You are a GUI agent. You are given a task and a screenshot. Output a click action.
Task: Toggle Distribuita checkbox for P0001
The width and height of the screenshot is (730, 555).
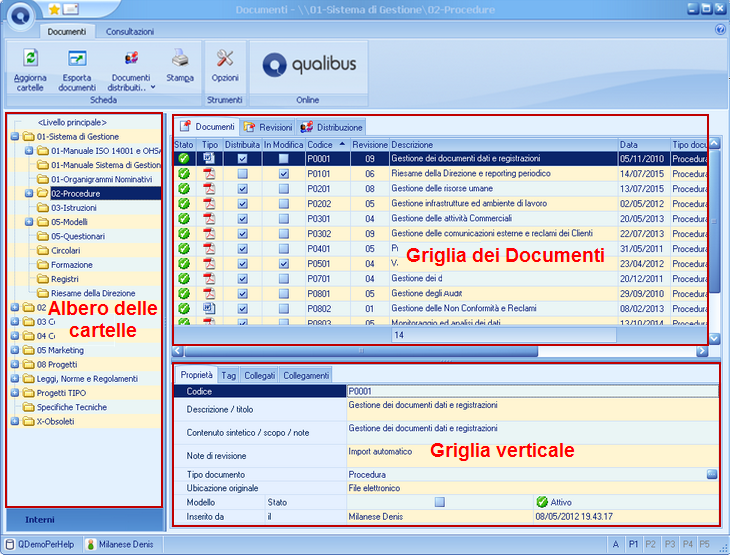point(243,159)
